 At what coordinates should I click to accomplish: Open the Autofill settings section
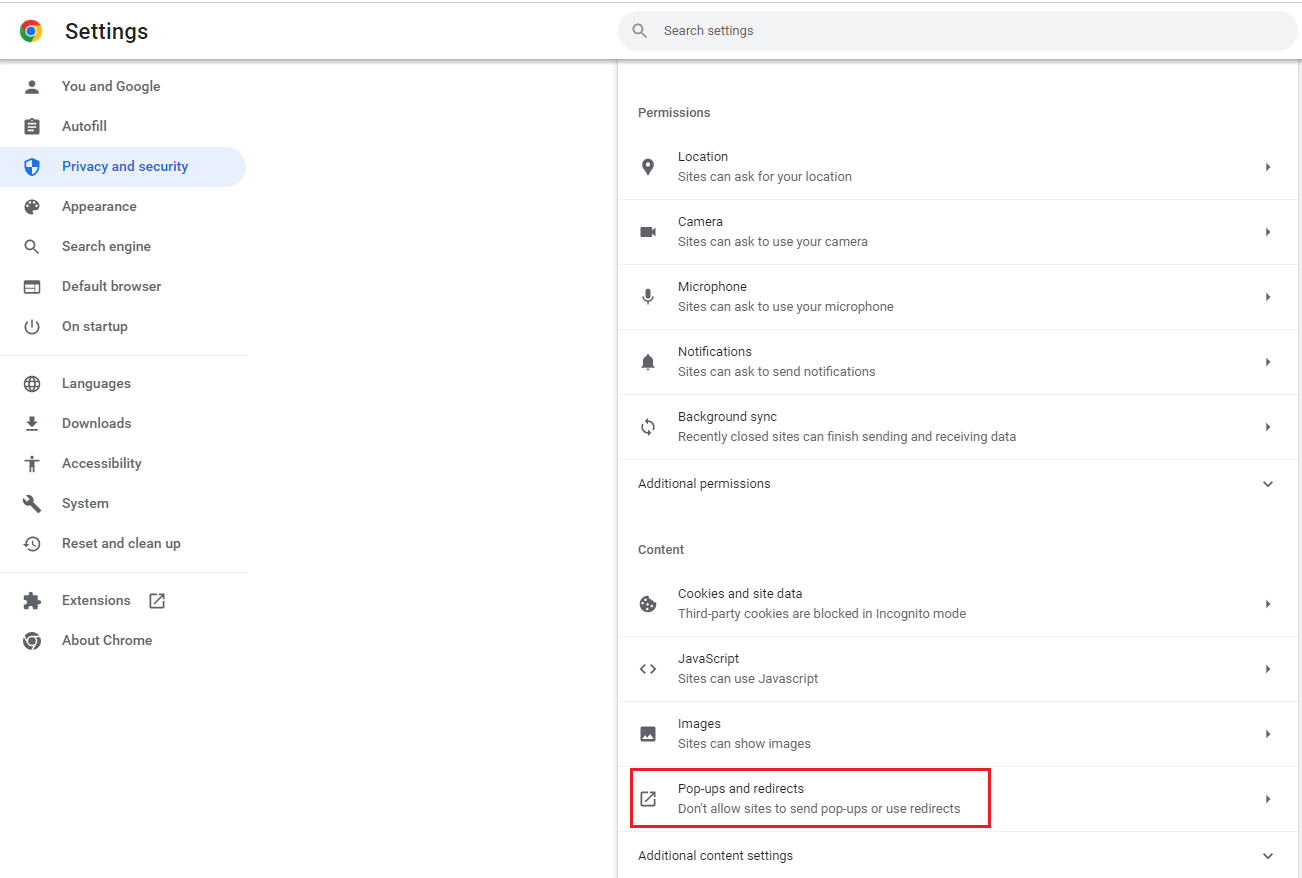(84, 126)
